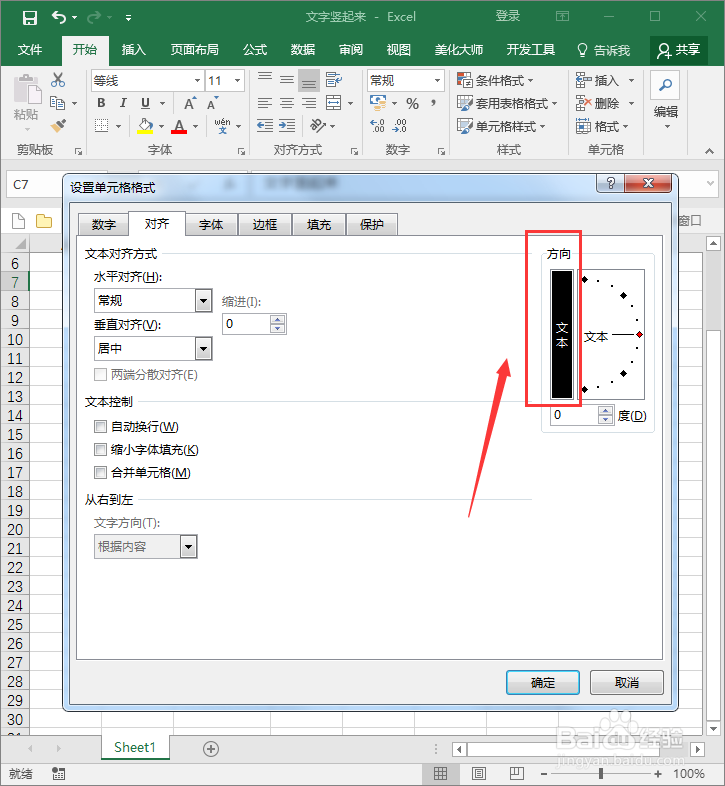The image size is (725, 786).
Task: Switch to the 填充 dialog tab
Action: pyautogui.click(x=318, y=225)
